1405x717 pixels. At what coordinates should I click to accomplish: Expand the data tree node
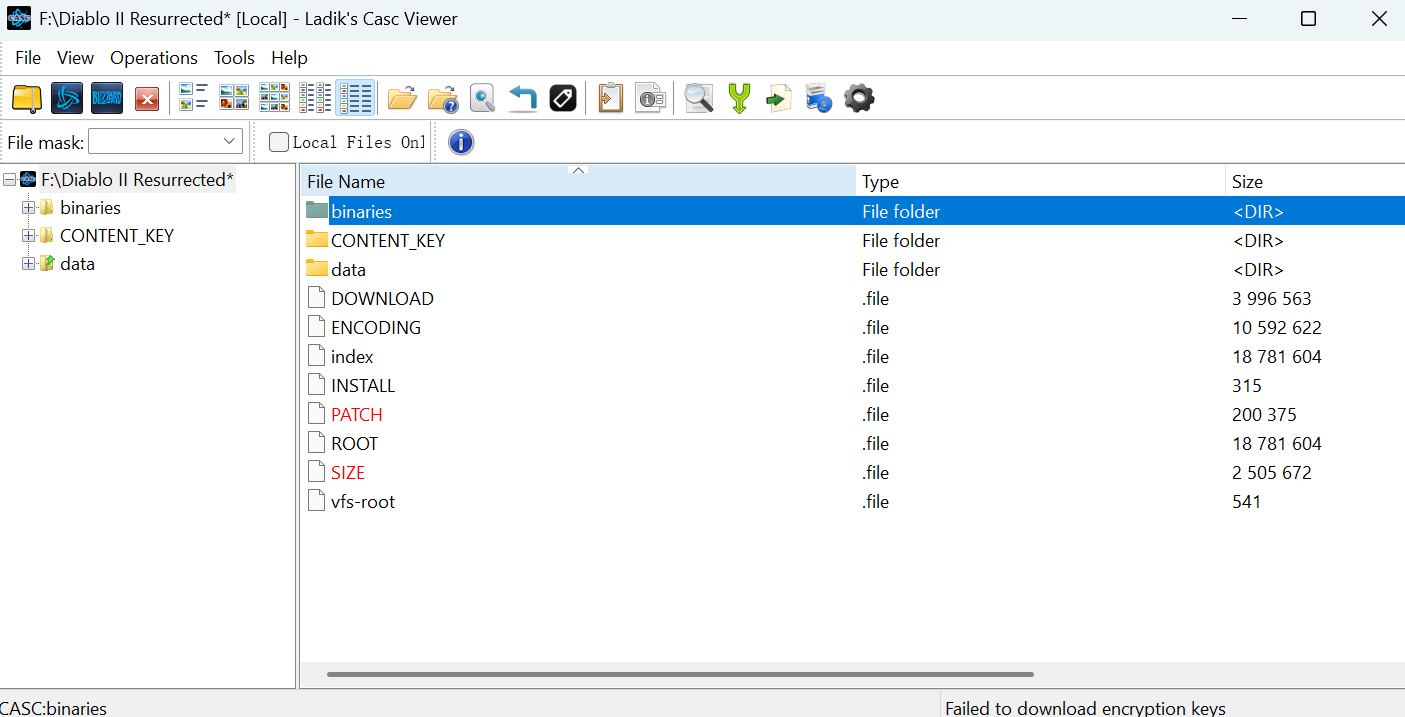[28, 264]
